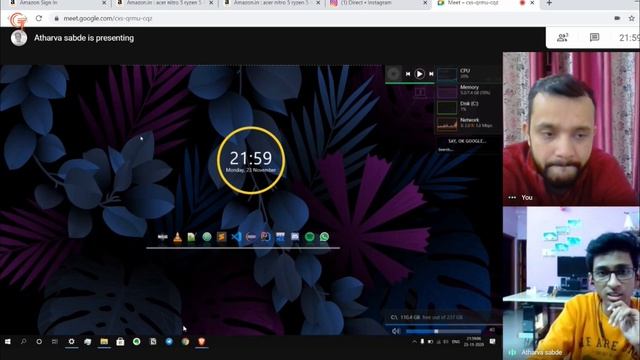Select the You video tile

(x=571, y=128)
